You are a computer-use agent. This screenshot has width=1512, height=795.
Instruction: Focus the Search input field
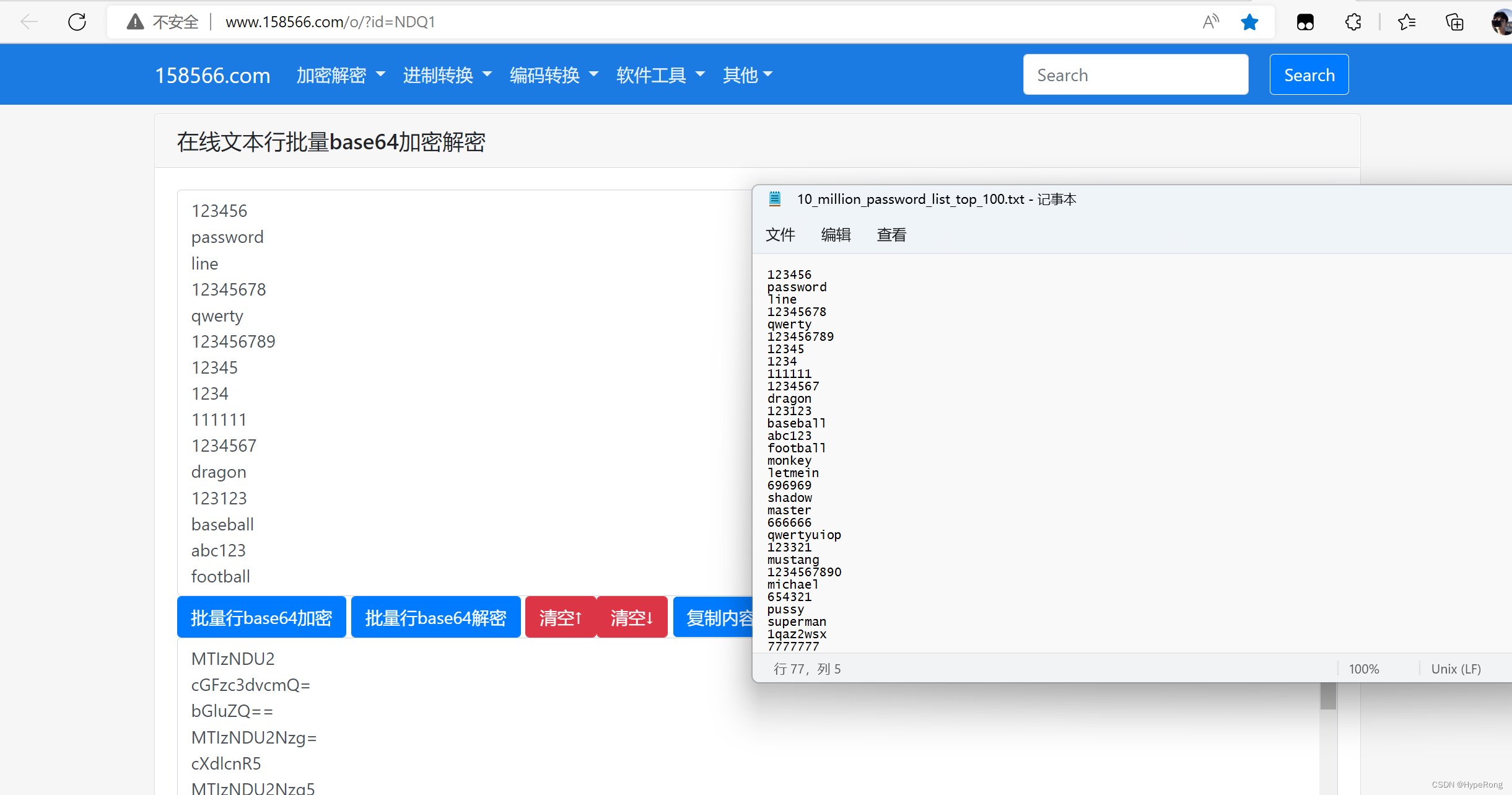click(1135, 74)
